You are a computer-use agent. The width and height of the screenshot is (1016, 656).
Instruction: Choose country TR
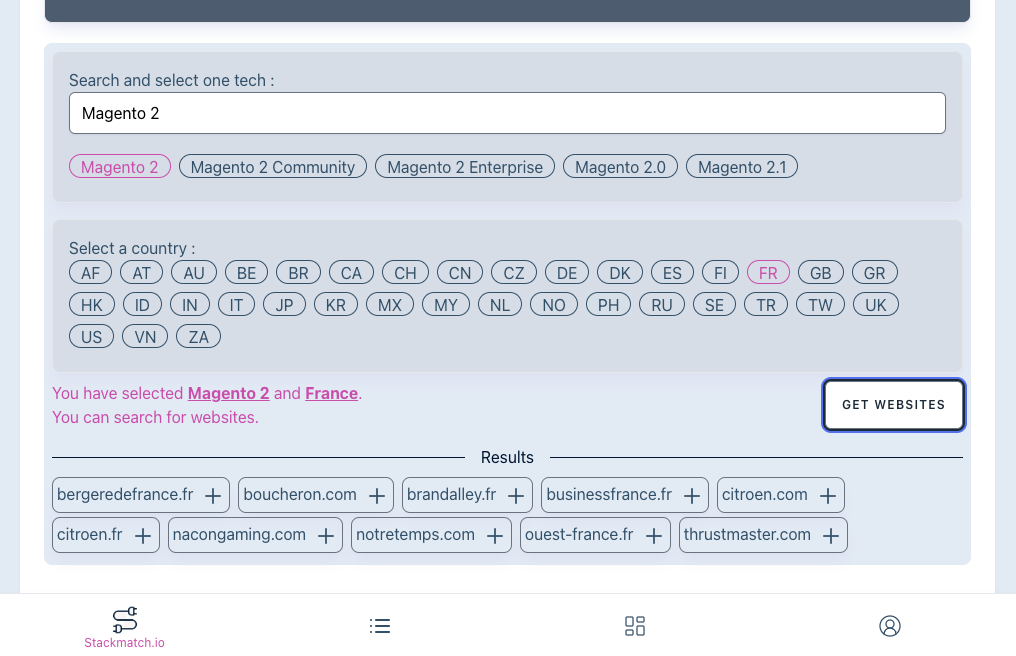pyautogui.click(x=766, y=304)
